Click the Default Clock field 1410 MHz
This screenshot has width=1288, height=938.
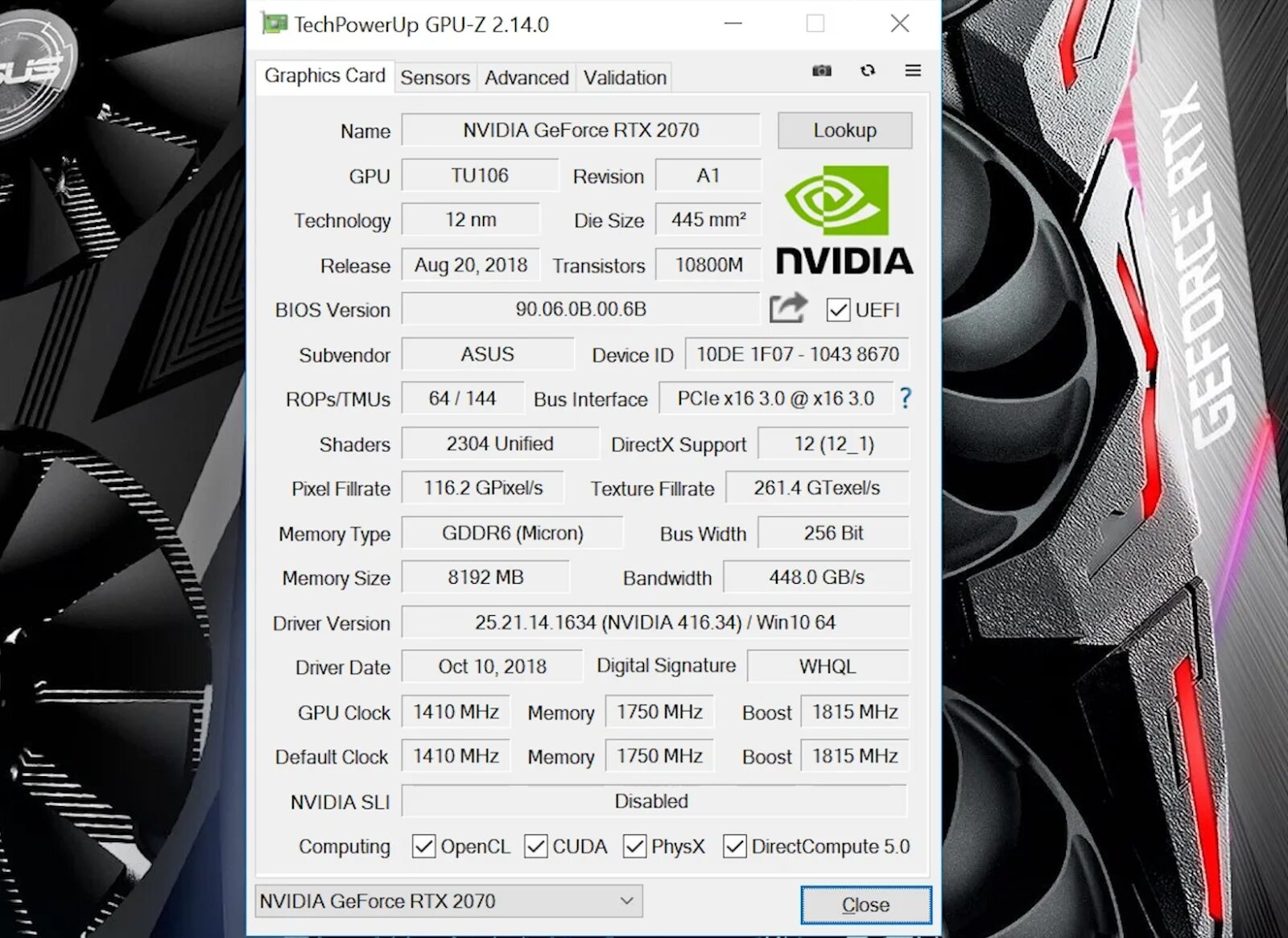click(x=456, y=756)
